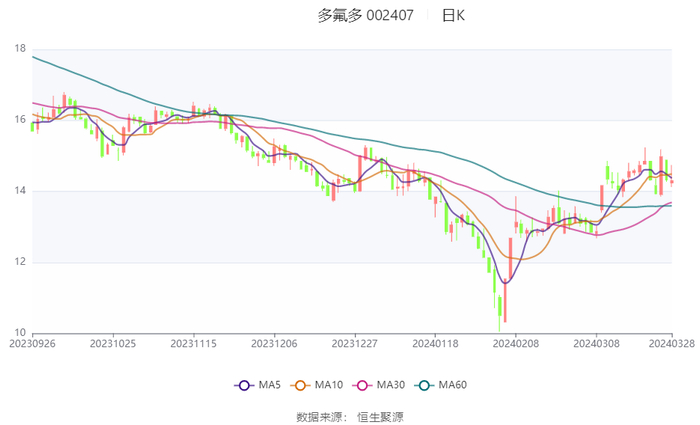This screenshot has height=425, width=700.
Task: Select the 20231025 date label
Action: [x=113, y=343]
